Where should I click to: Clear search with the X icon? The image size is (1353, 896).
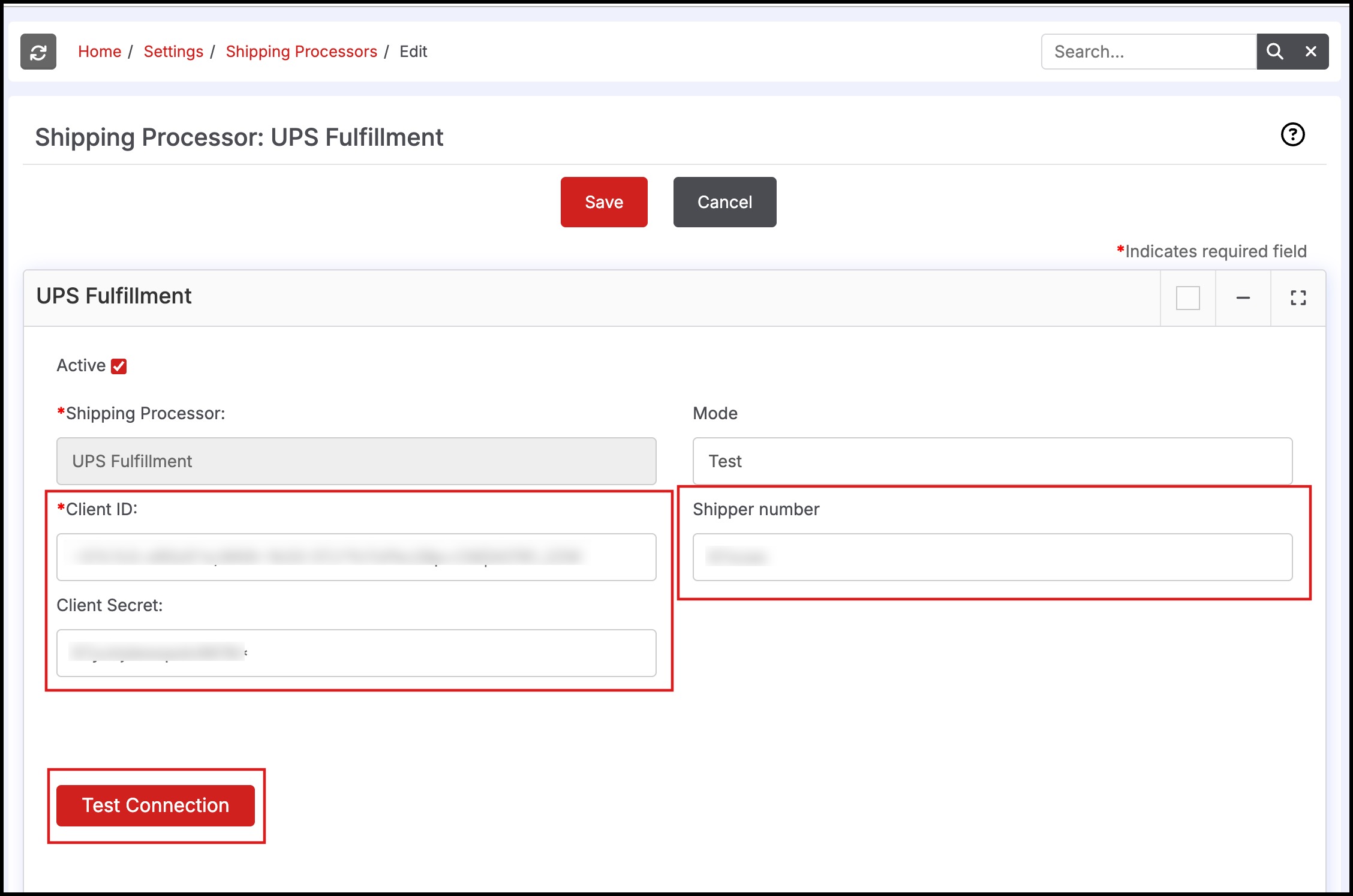[1311, 52]
